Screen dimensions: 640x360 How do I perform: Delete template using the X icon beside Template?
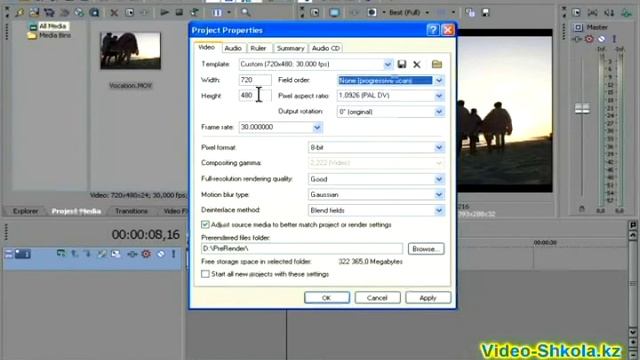[417, 64]
